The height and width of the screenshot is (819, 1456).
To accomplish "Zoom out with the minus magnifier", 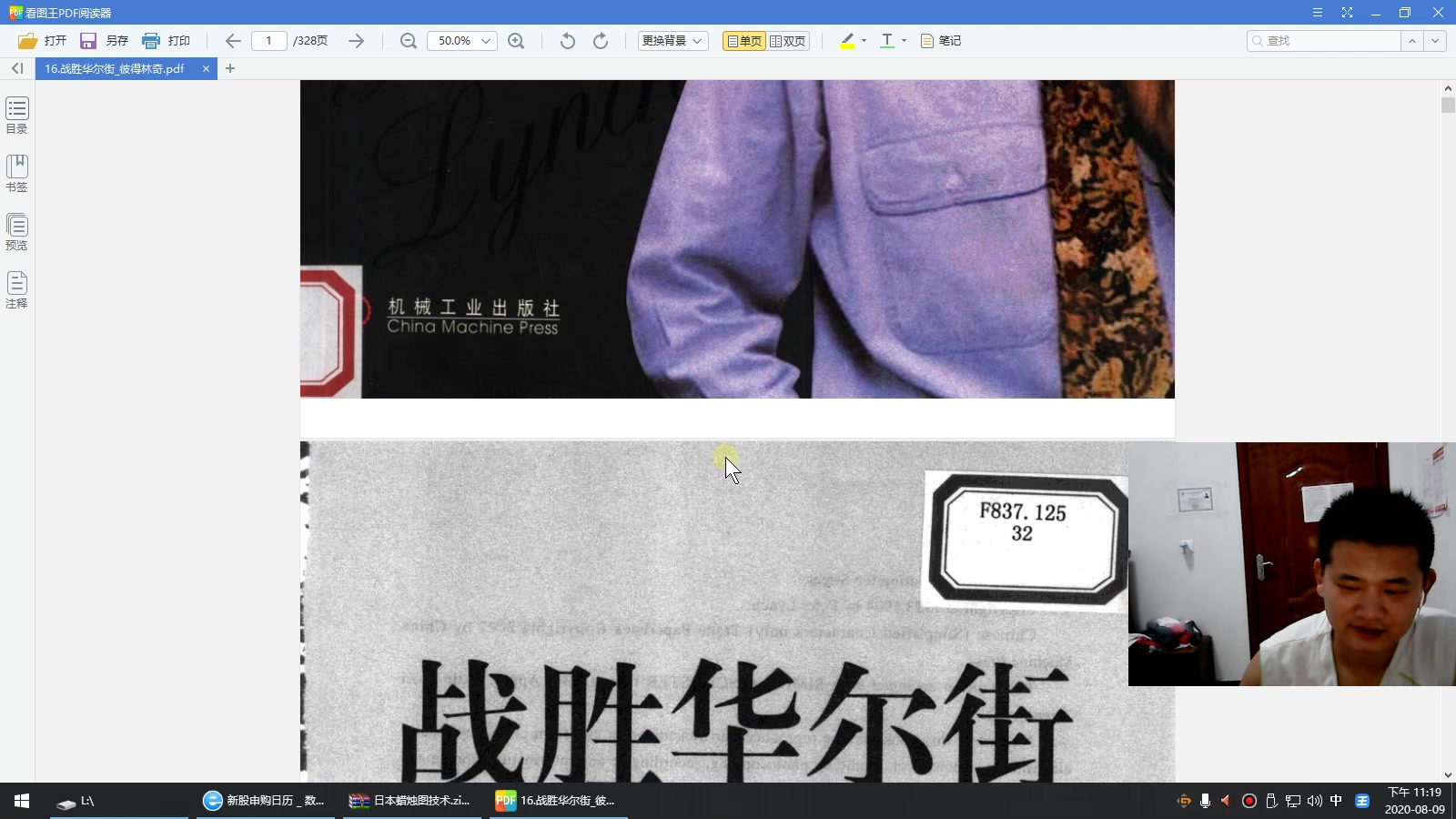I will click(409, 41).
